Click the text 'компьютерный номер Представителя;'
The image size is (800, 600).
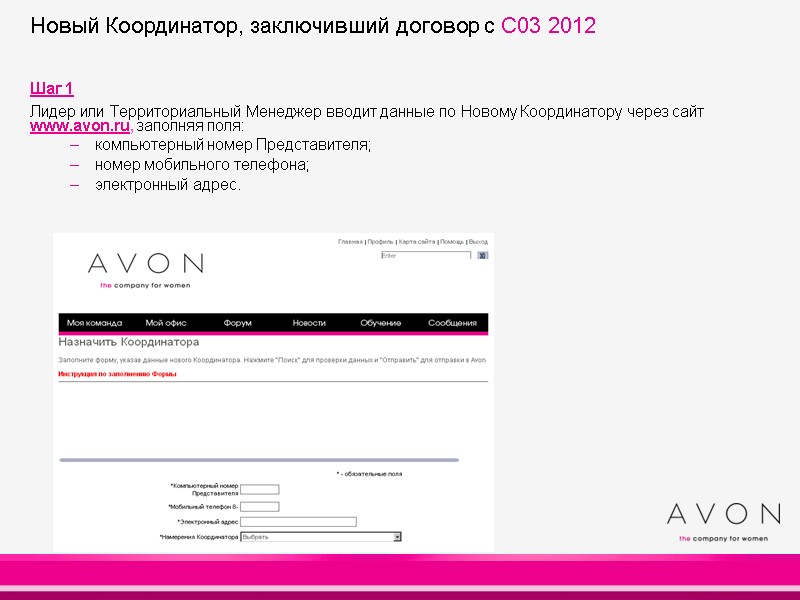point(233,145)
